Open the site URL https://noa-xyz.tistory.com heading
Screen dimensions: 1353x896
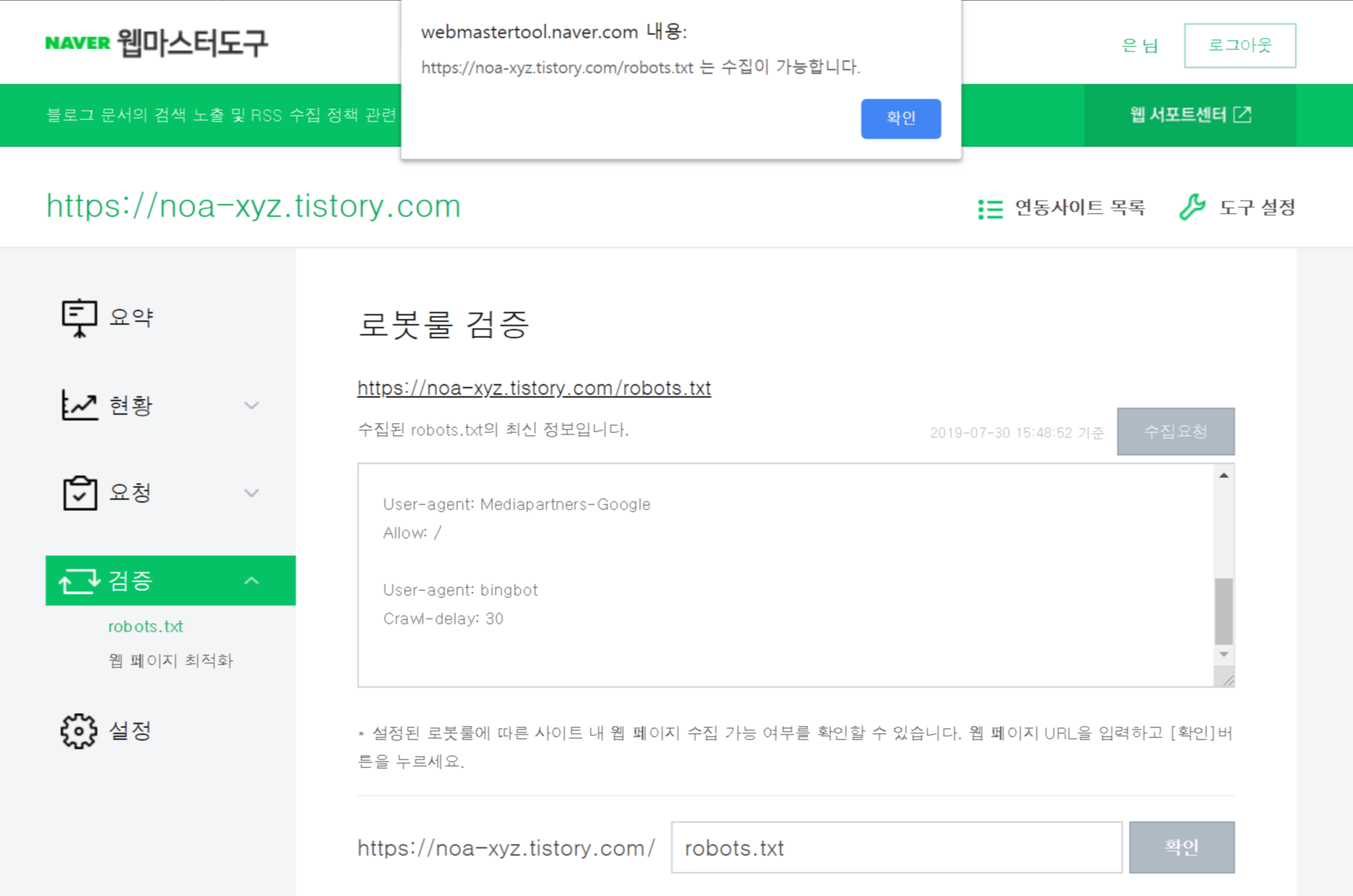[x=253, y=206]
